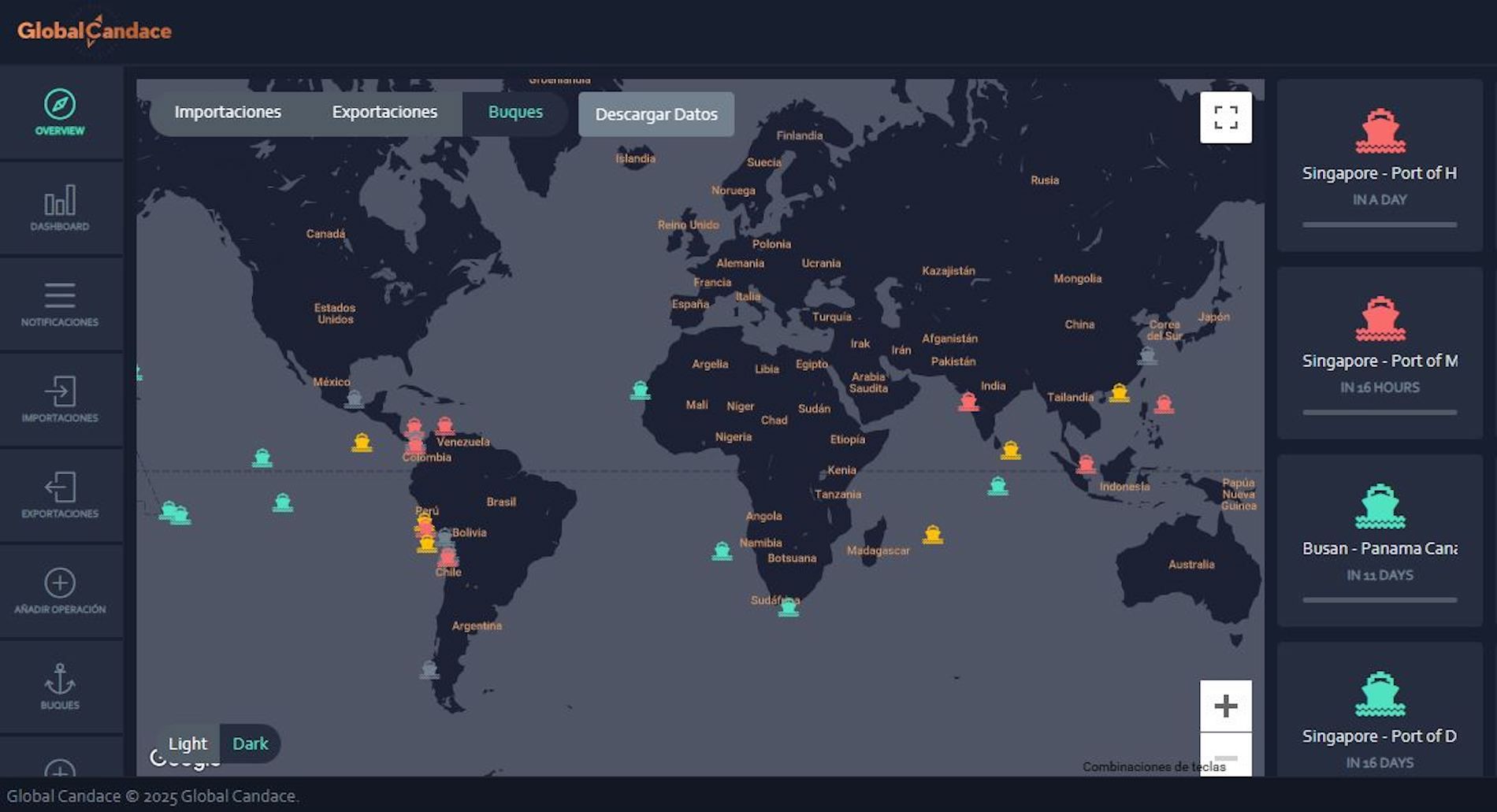
Task: Open Notificaciones in the sidebar
Action: [x=60, y=303]
